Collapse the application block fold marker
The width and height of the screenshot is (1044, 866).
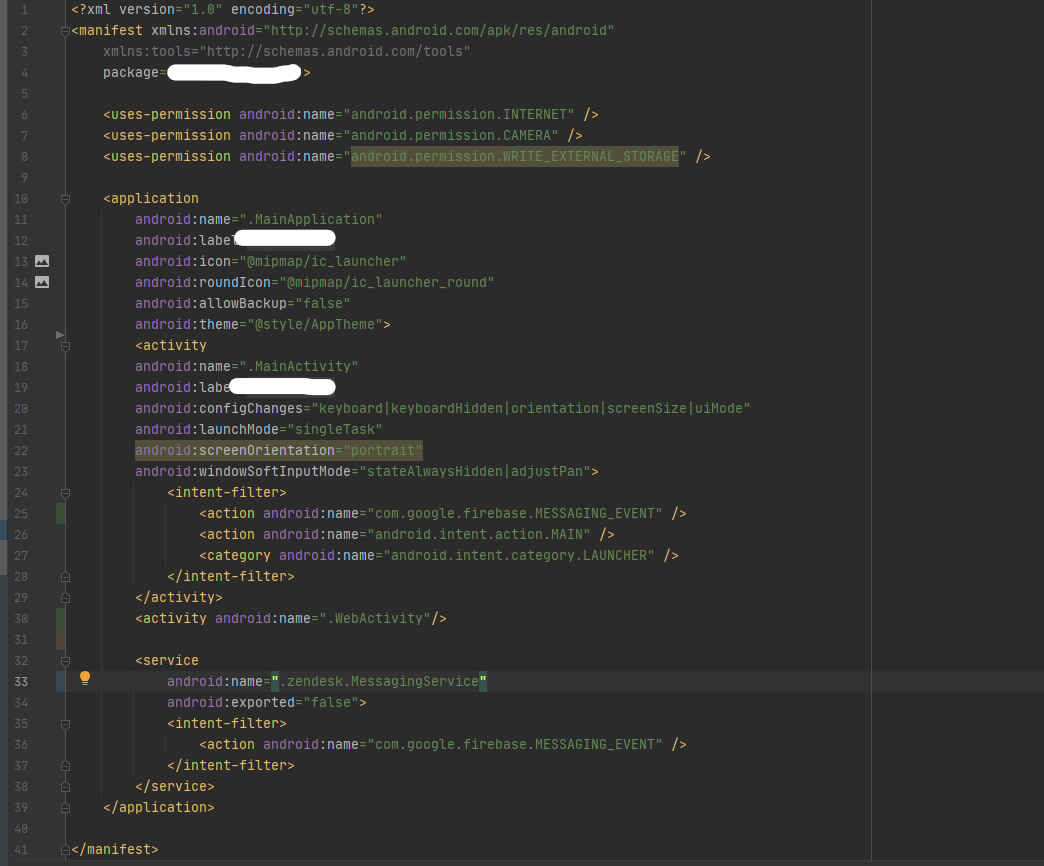tap(65, 199)
